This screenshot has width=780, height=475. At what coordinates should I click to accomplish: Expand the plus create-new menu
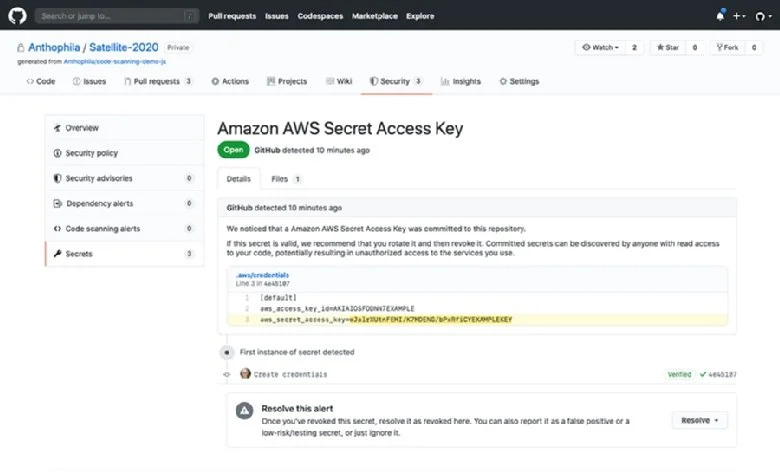[739, 16]
